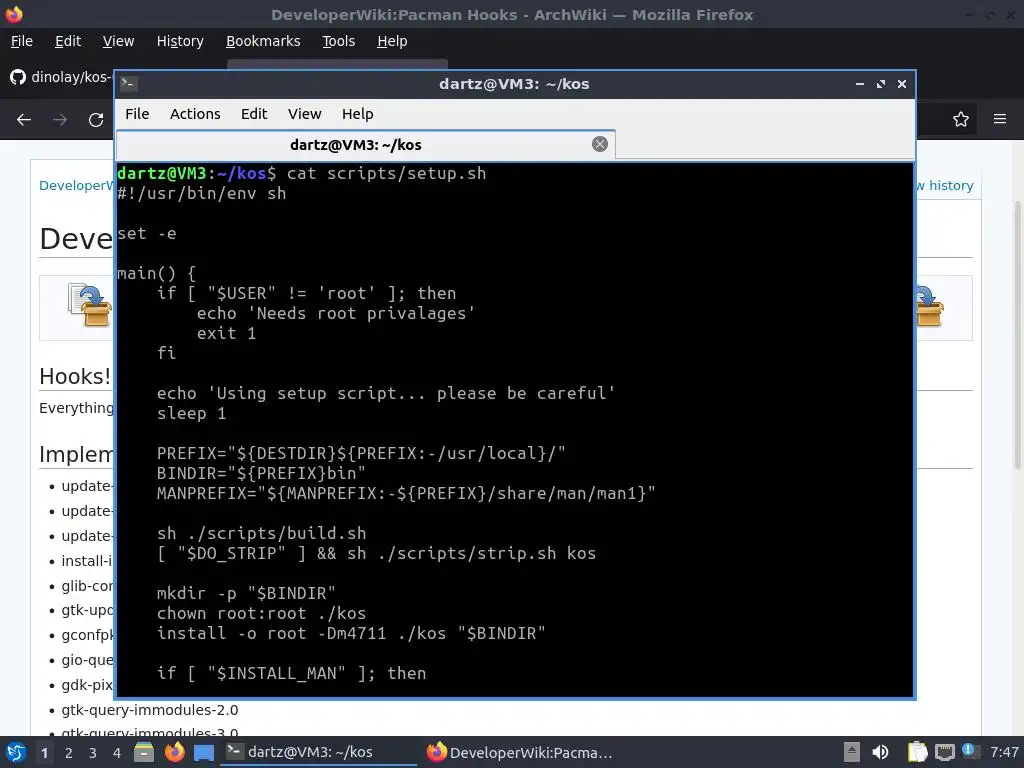Click package icon on left of wiki

pyautogui.click(x=90, y=304)
